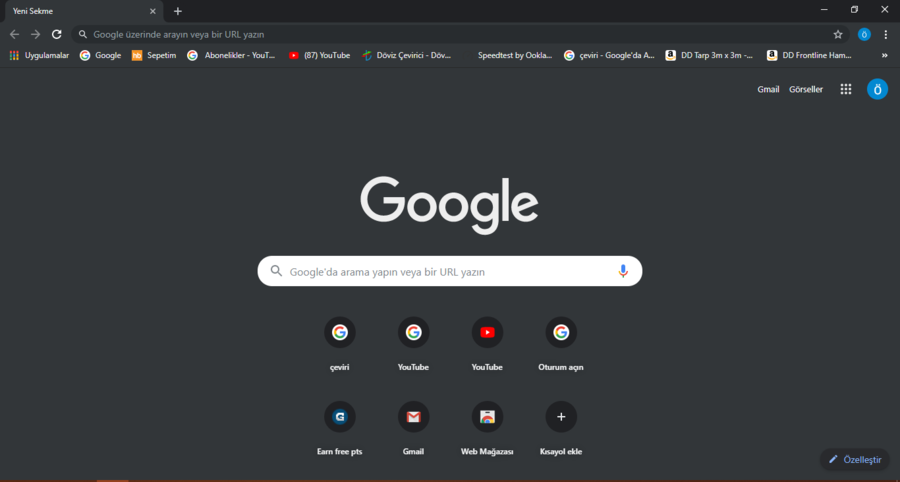Click the Özelleştir customize button

point(855,460)
